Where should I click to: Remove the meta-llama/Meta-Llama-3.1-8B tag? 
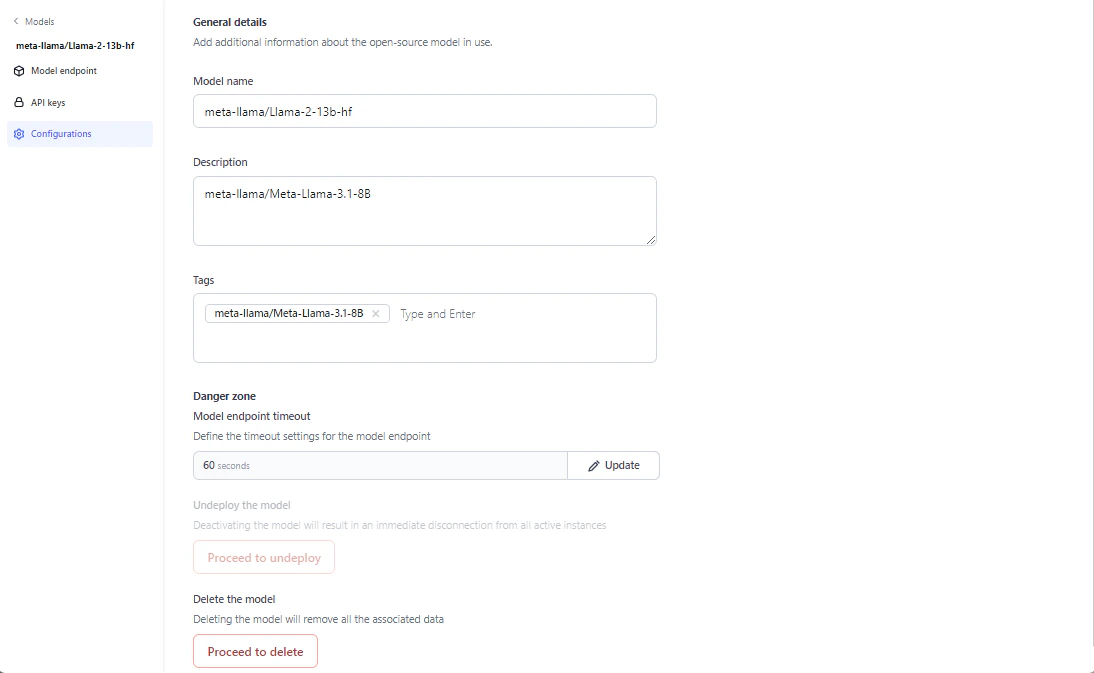point(375,313)
